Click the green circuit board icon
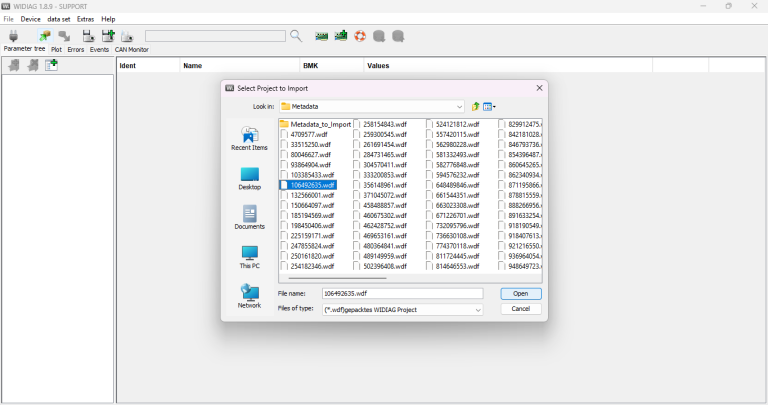 [x=321, y=36]
